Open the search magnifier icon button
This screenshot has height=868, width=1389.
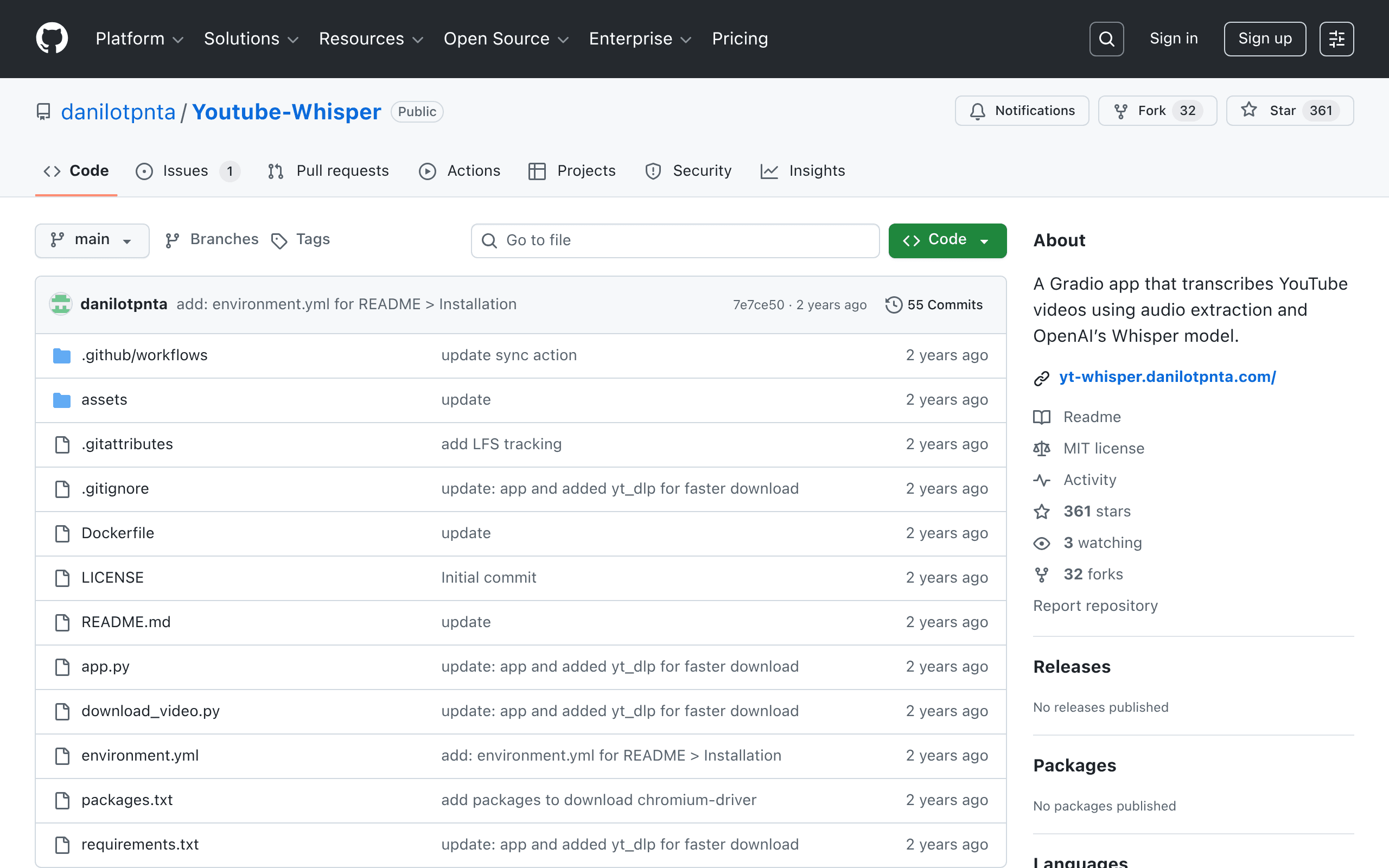click(1106, 39)
